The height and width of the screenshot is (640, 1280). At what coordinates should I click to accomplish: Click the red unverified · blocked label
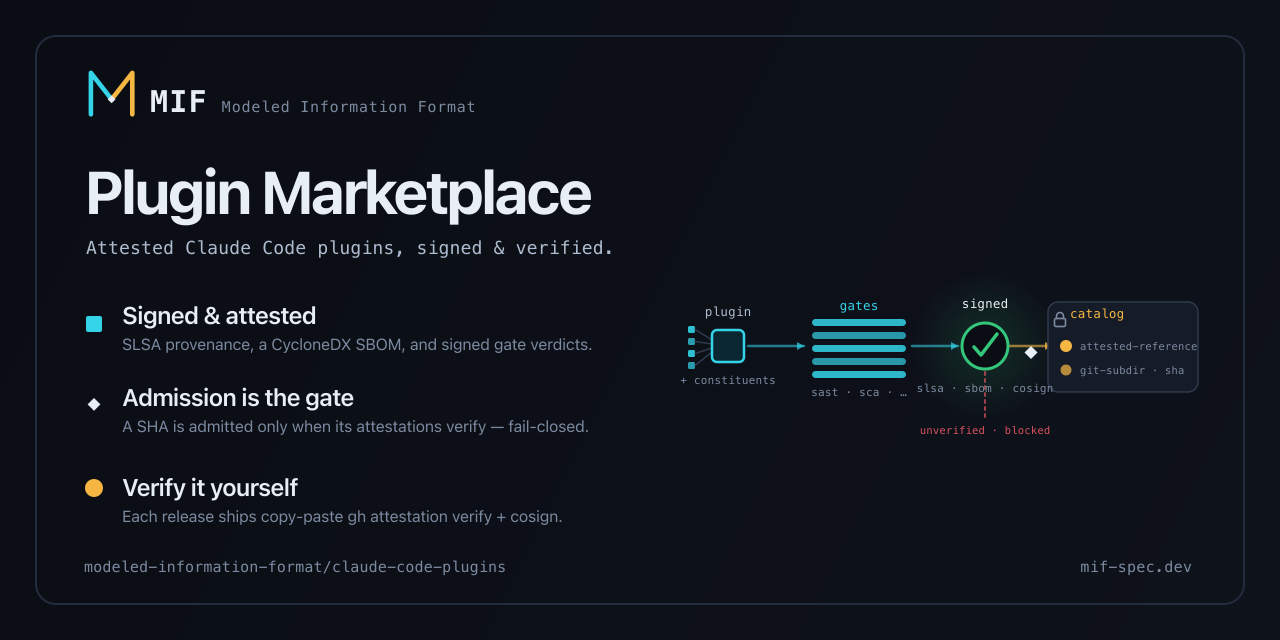click(985, 430)
